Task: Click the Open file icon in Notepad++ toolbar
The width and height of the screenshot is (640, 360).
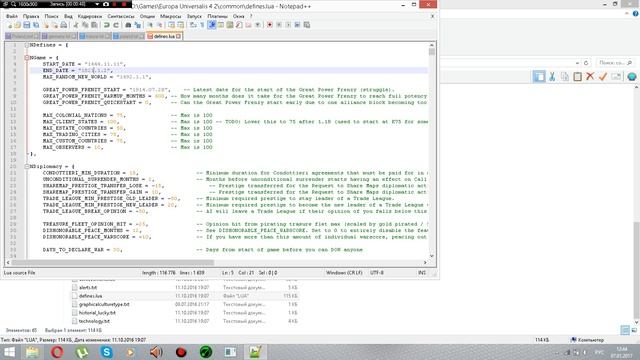Action: 18,25
